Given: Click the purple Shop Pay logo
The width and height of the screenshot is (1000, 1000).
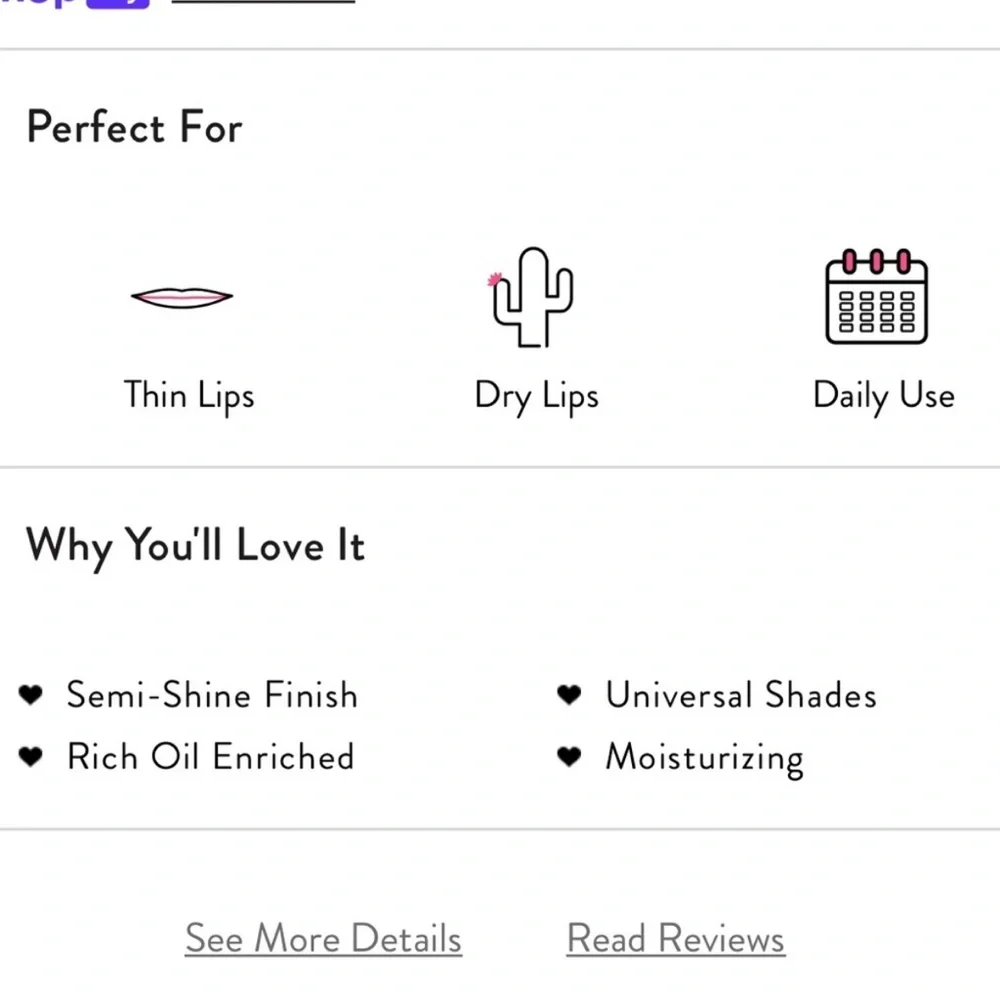Looking at the screenshot, I should (75, 3).
